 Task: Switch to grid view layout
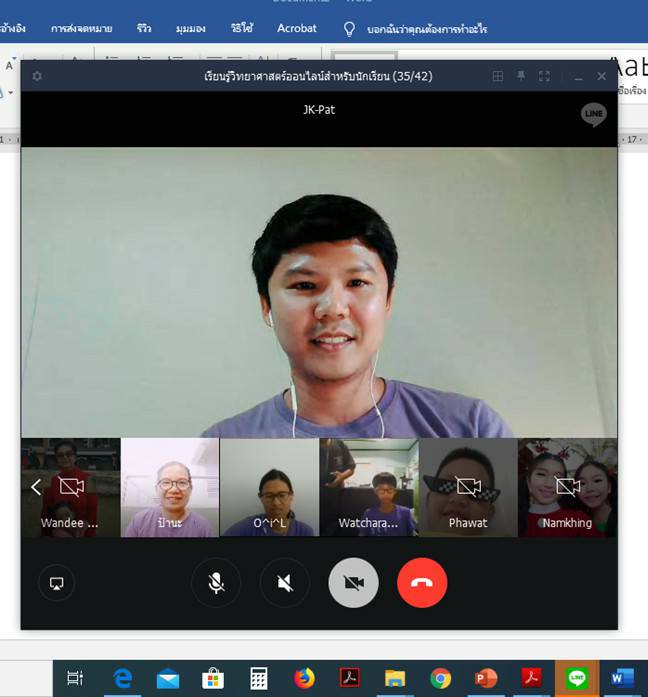[x=498, y=76]
